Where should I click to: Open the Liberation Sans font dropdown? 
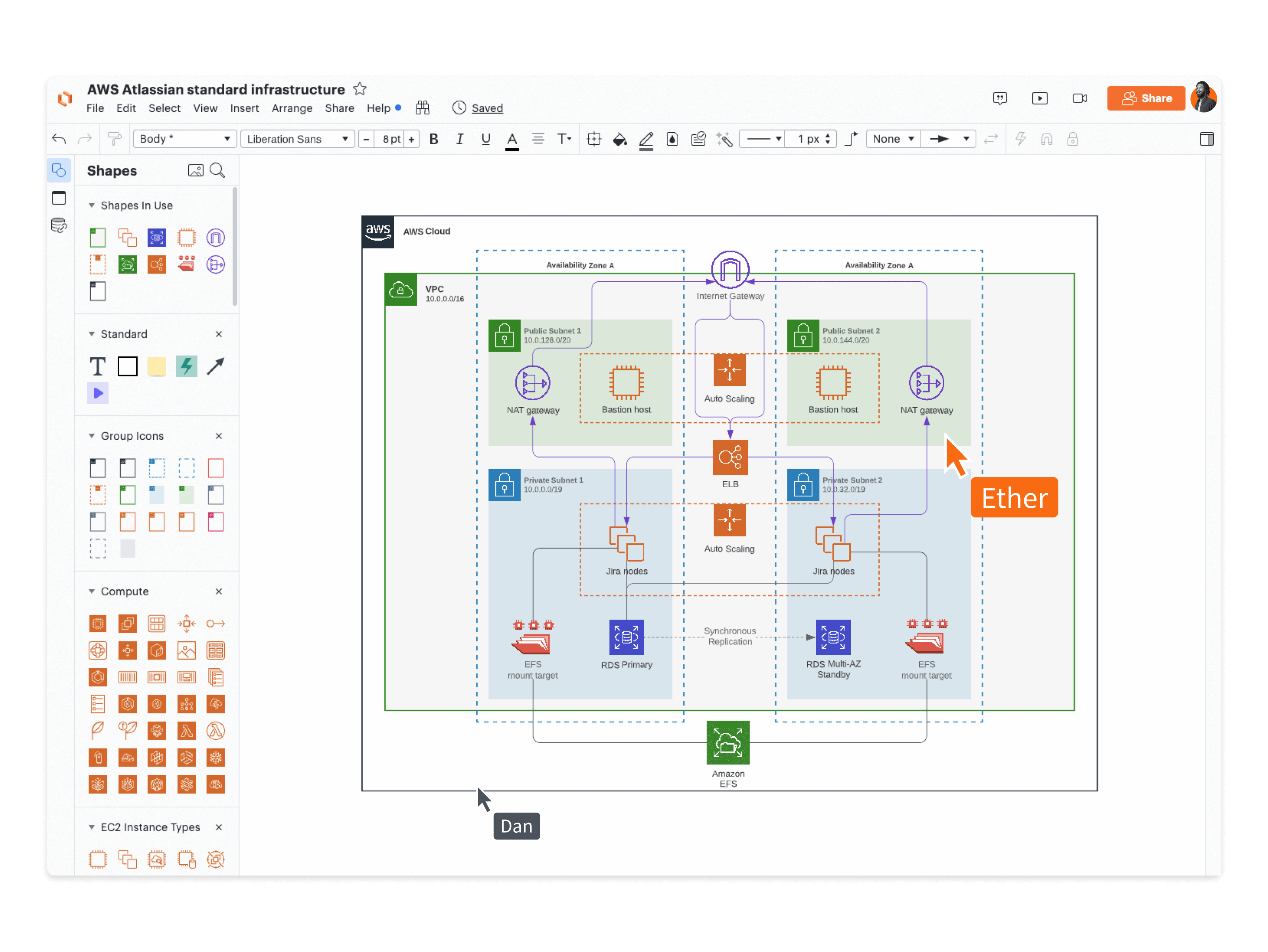[297, 139]
